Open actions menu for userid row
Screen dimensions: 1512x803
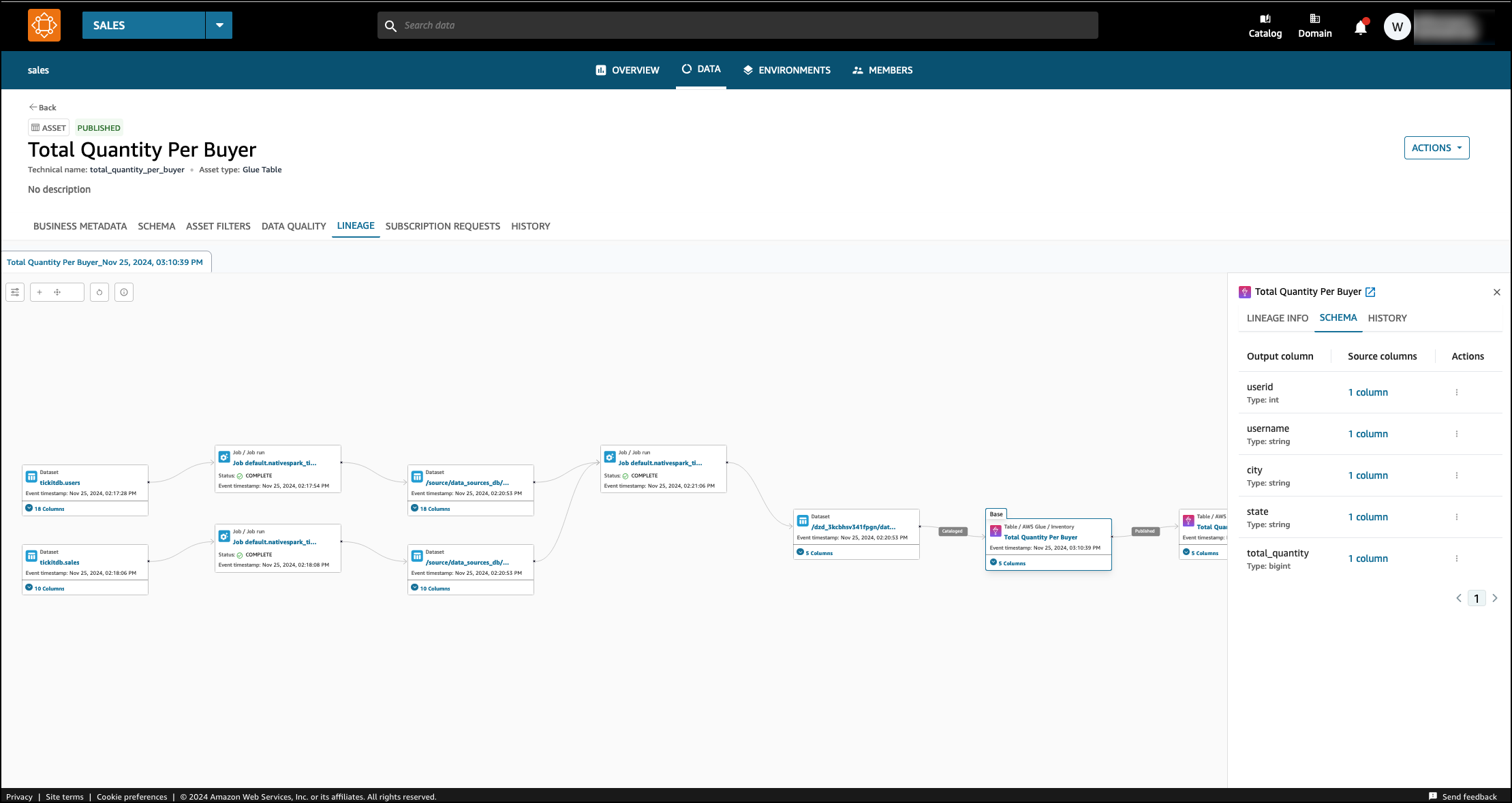(1456, 392)
